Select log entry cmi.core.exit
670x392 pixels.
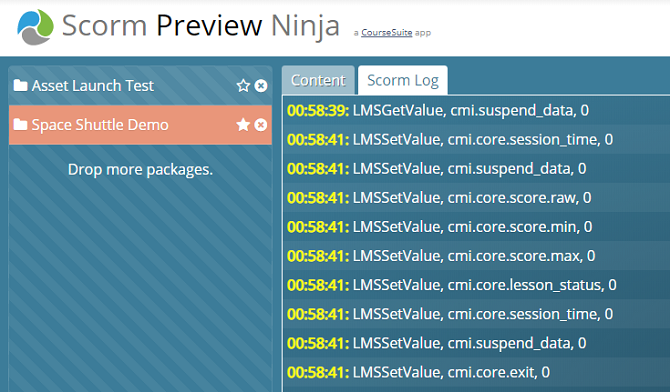pyautogui.click(x=476, y=372)
